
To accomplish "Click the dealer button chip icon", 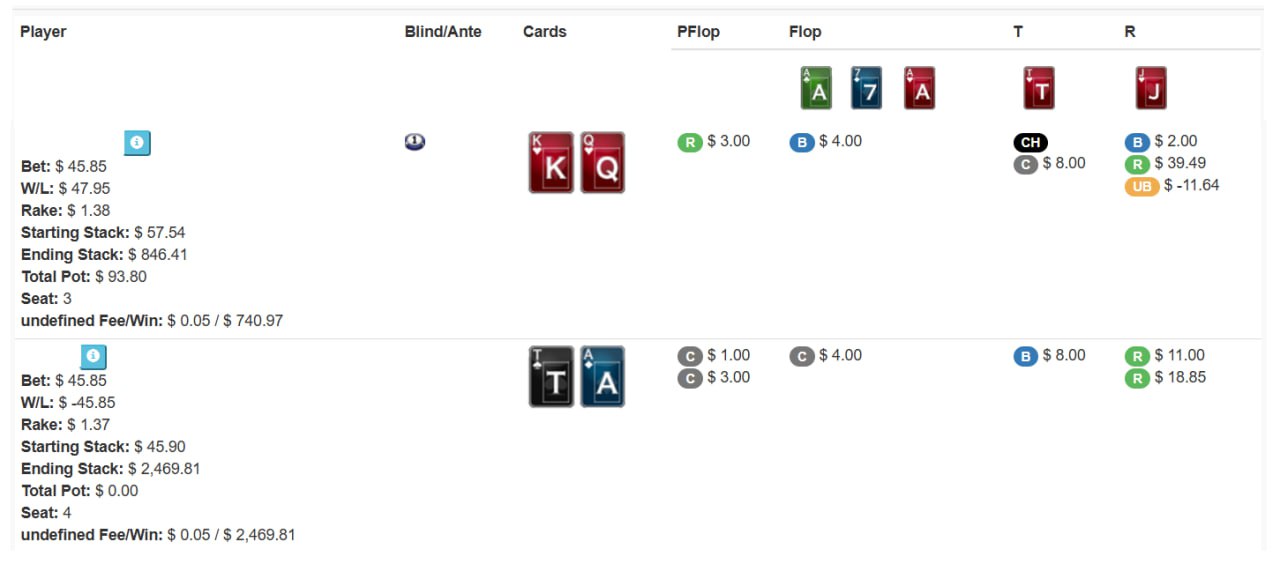I will [414, 142].
